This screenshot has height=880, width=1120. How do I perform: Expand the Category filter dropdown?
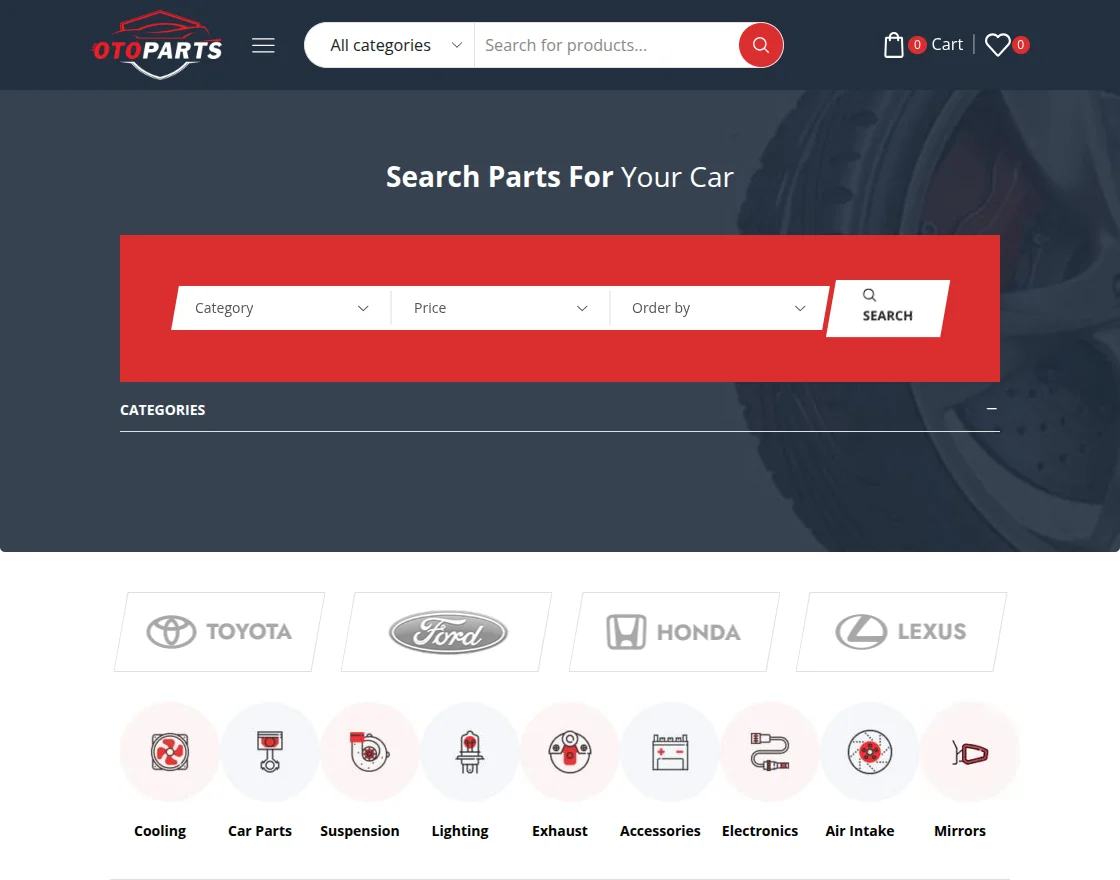[280, 308]
